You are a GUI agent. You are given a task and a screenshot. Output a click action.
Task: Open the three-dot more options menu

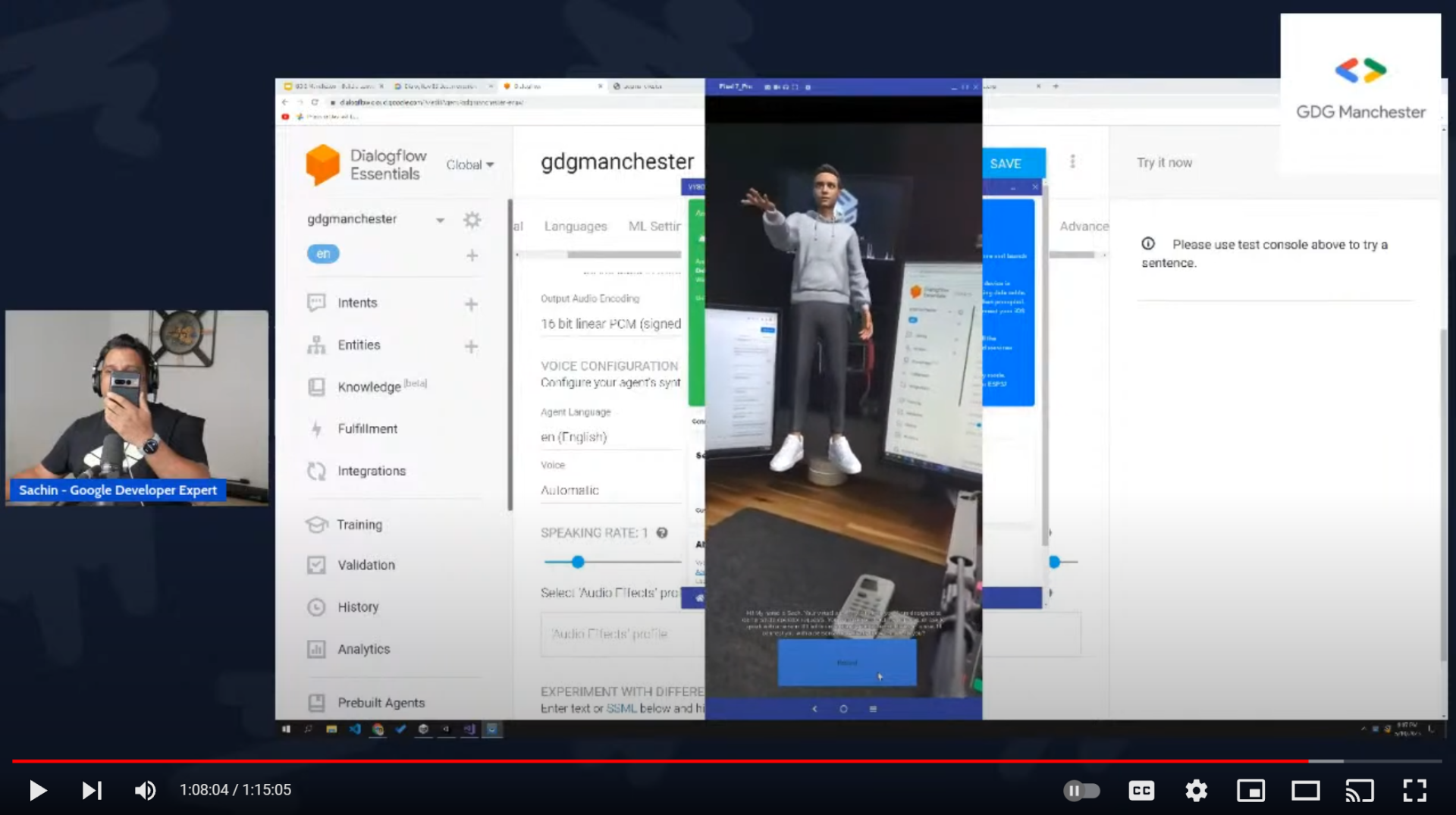[1072, 162]
